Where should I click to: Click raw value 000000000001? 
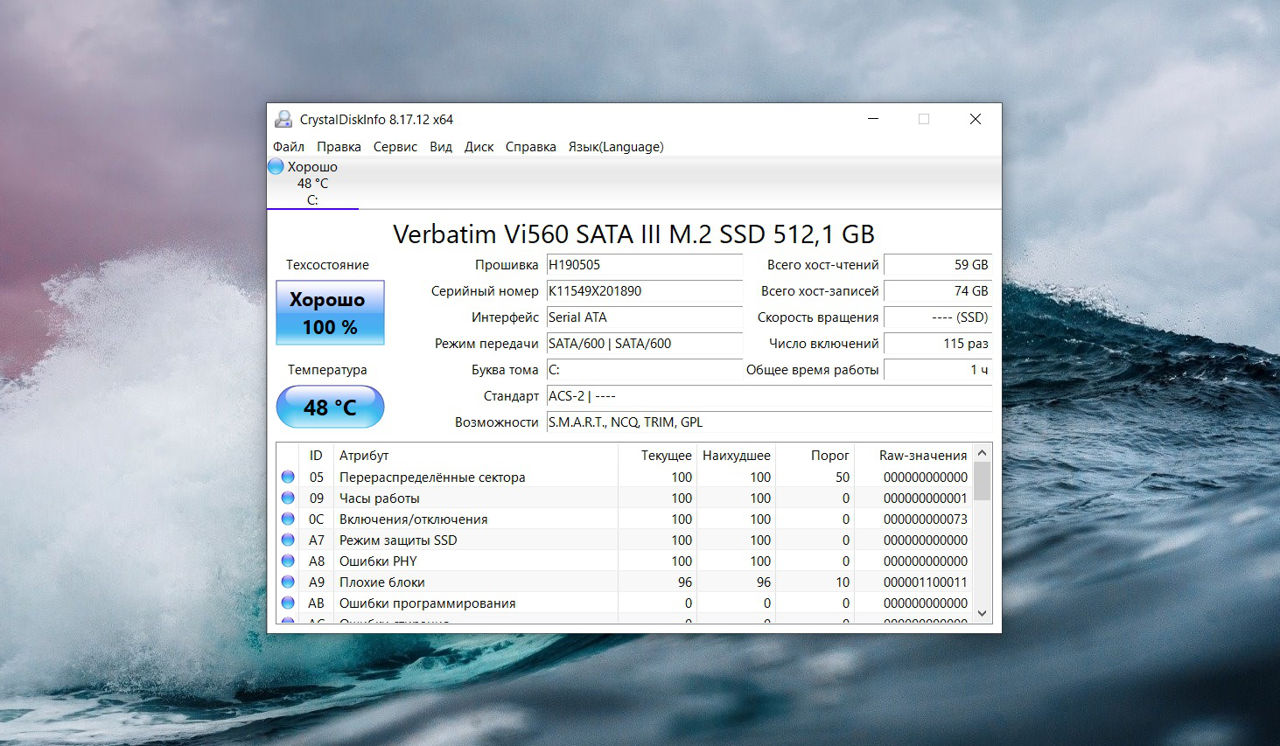[x=925, y=498]
